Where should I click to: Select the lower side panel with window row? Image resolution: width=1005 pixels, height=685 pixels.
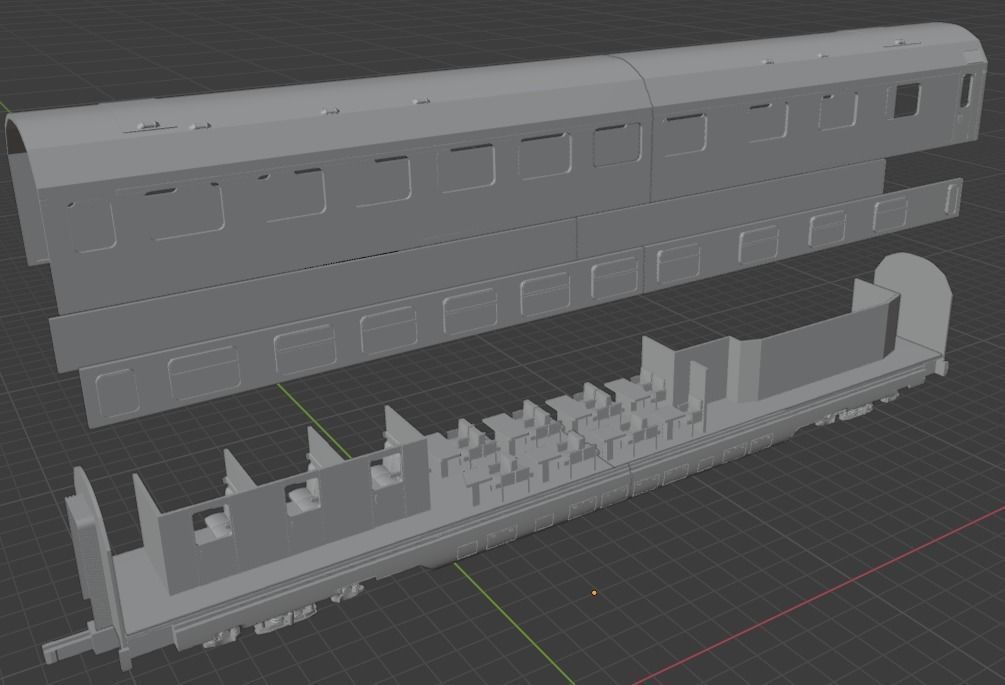tap(520, 303)
